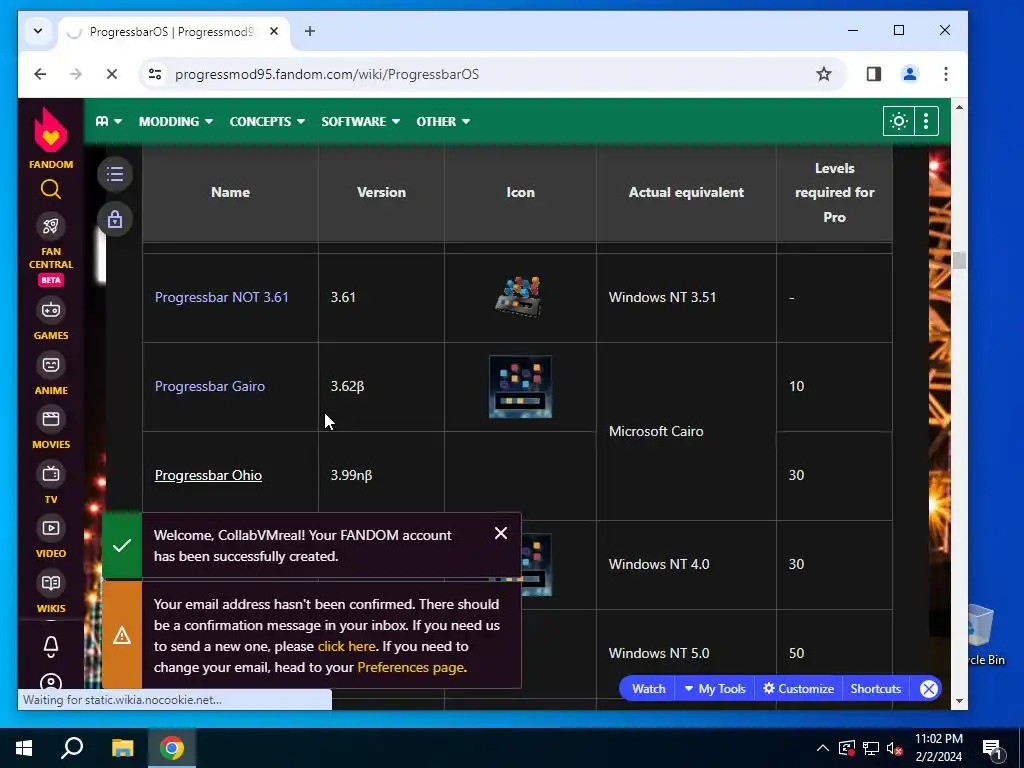Expand the Modding menu

click(x=176, y=121)
